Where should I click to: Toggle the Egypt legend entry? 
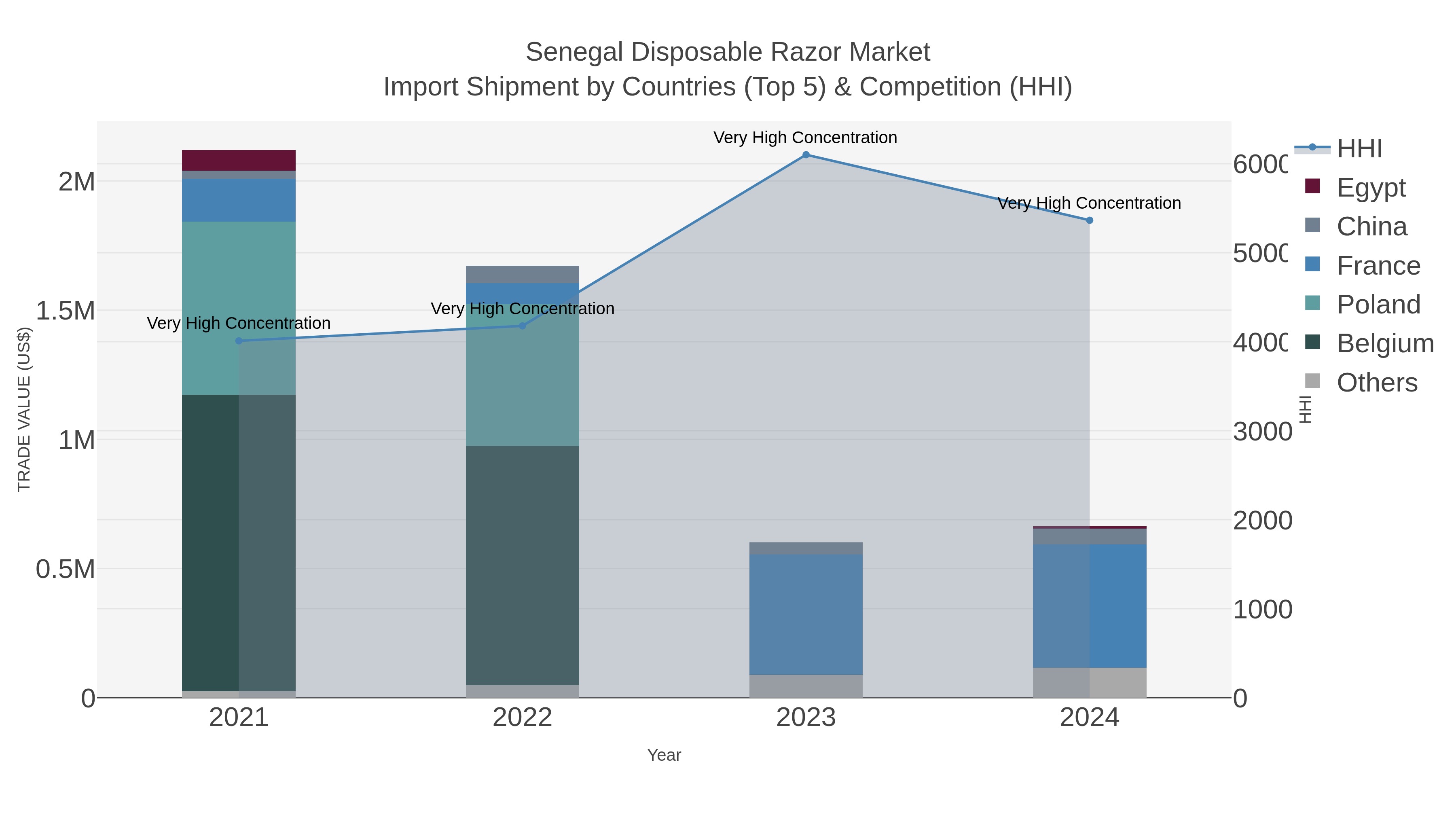[1355, 187]
